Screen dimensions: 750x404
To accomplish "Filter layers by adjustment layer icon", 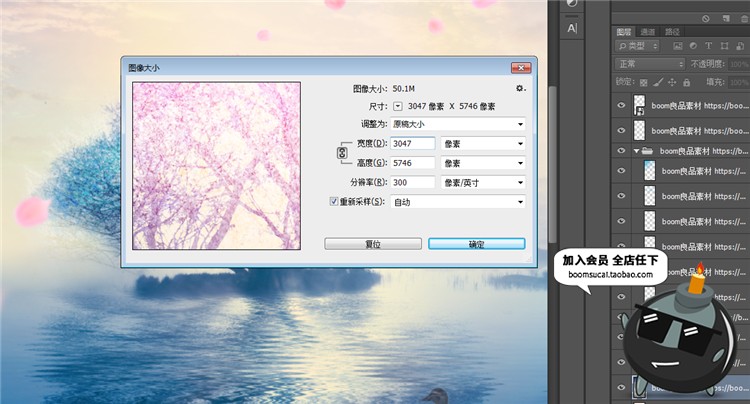I will [693, 46].
